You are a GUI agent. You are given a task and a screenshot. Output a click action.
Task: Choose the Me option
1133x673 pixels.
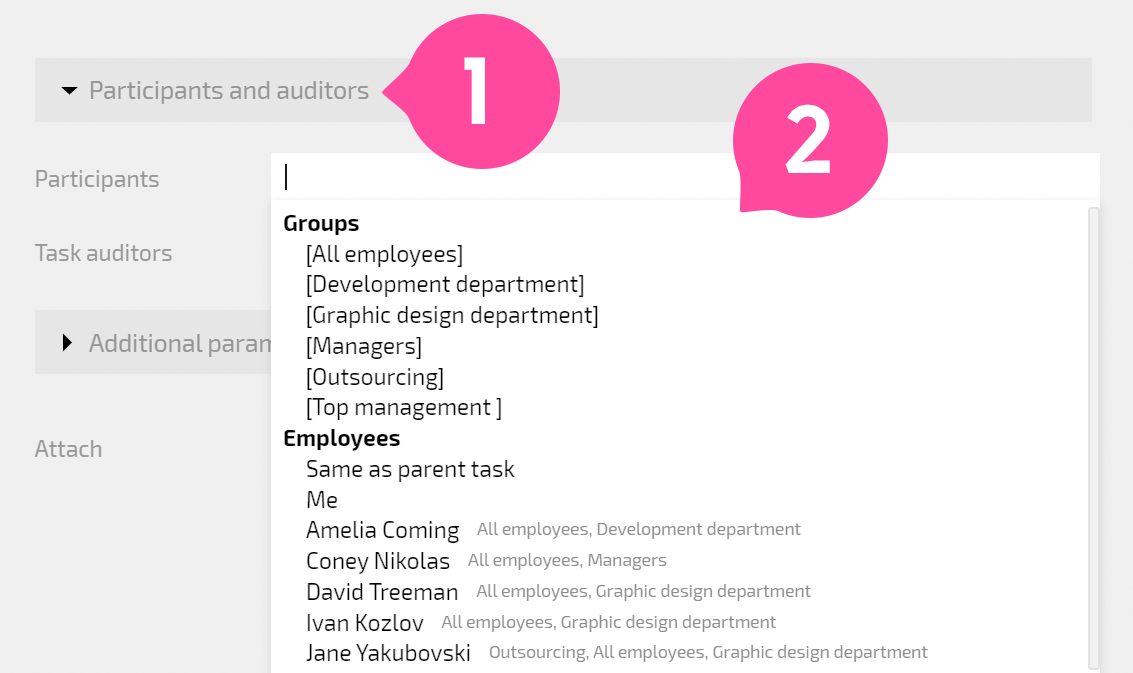pos(322,500)
